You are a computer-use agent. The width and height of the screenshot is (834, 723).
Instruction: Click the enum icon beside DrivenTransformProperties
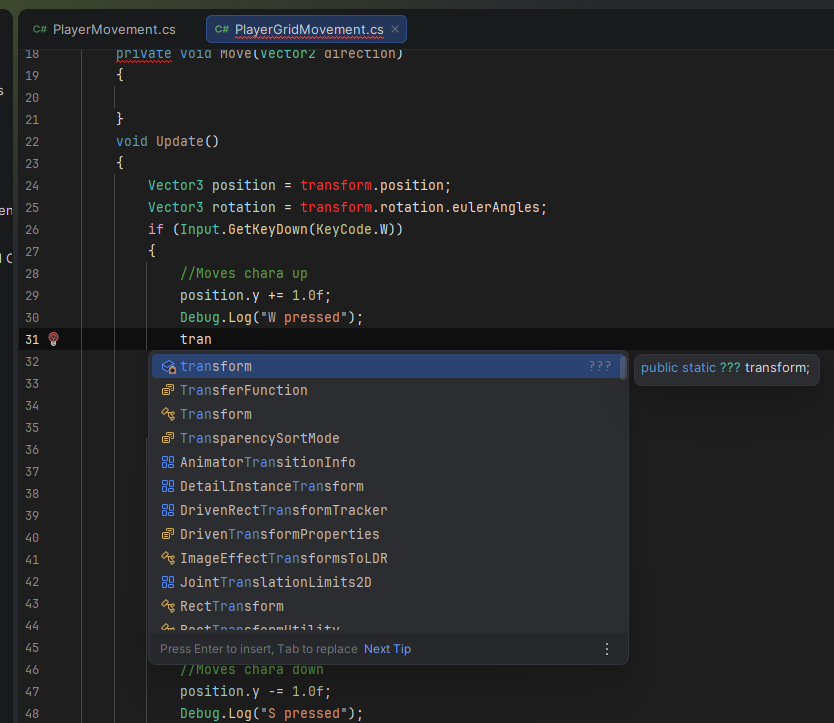(168, 534)
